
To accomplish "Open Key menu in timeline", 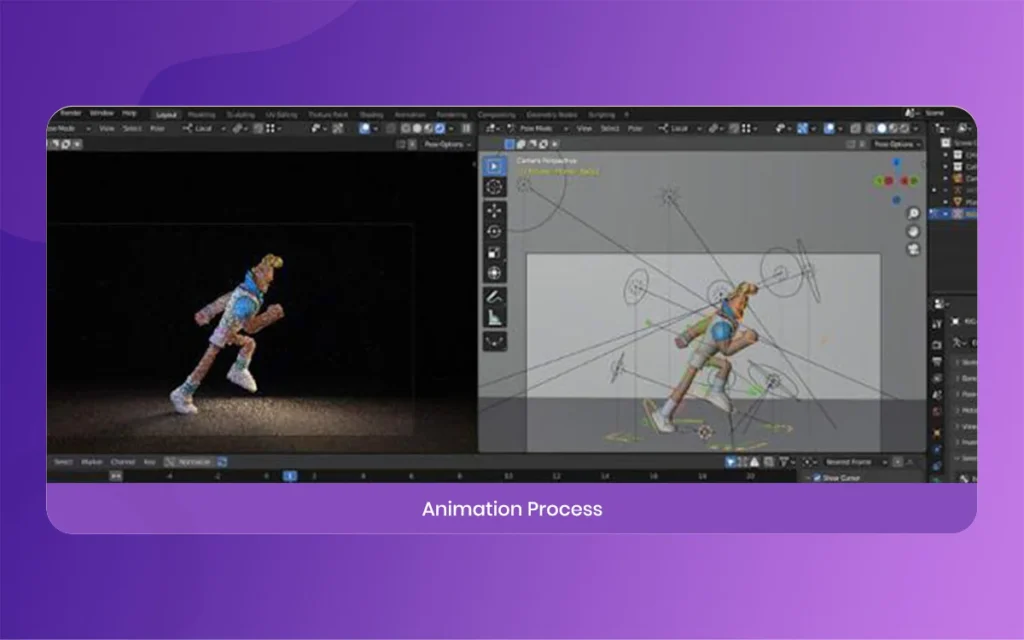I will point(150,462).
